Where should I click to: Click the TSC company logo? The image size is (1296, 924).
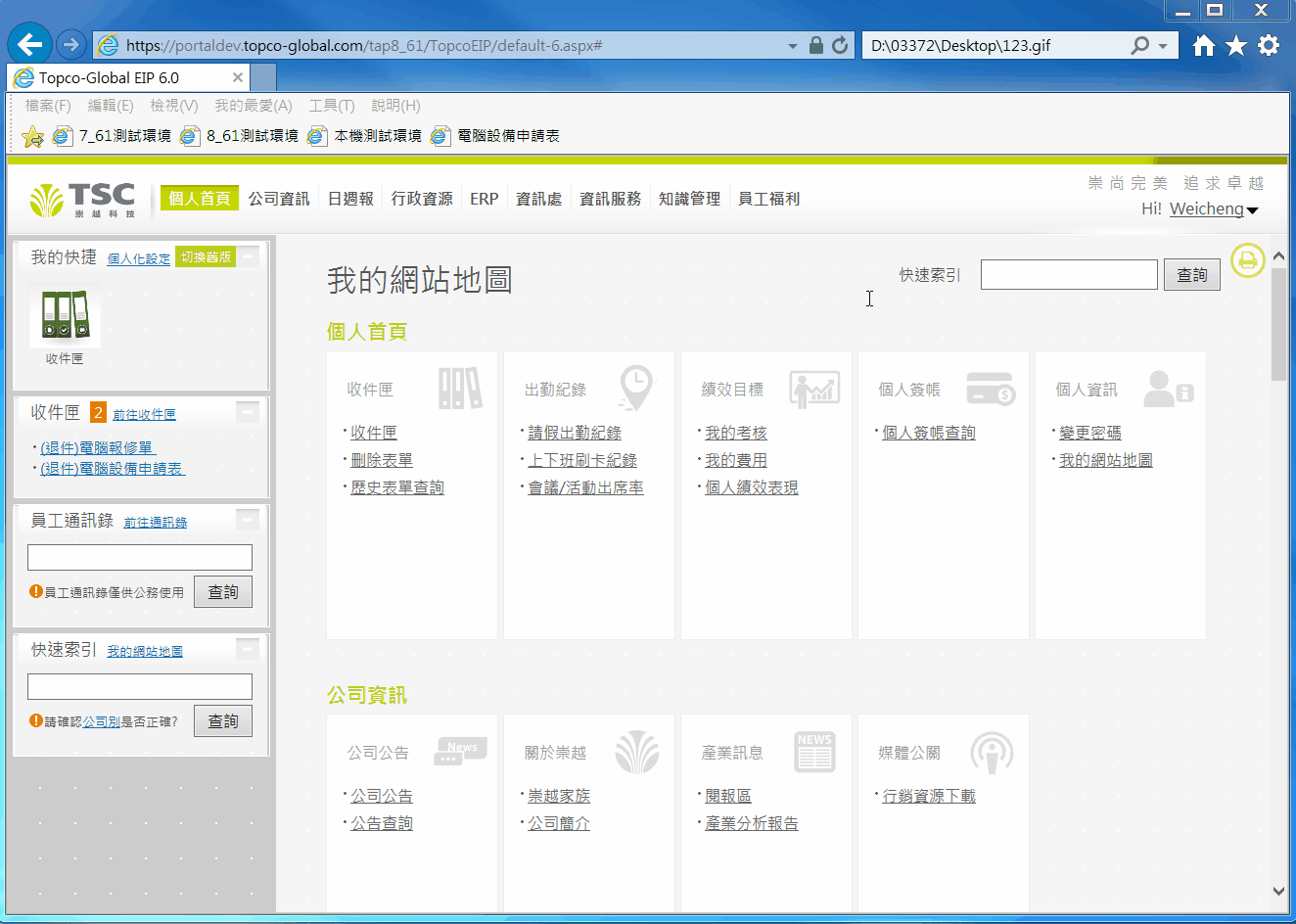83,199
